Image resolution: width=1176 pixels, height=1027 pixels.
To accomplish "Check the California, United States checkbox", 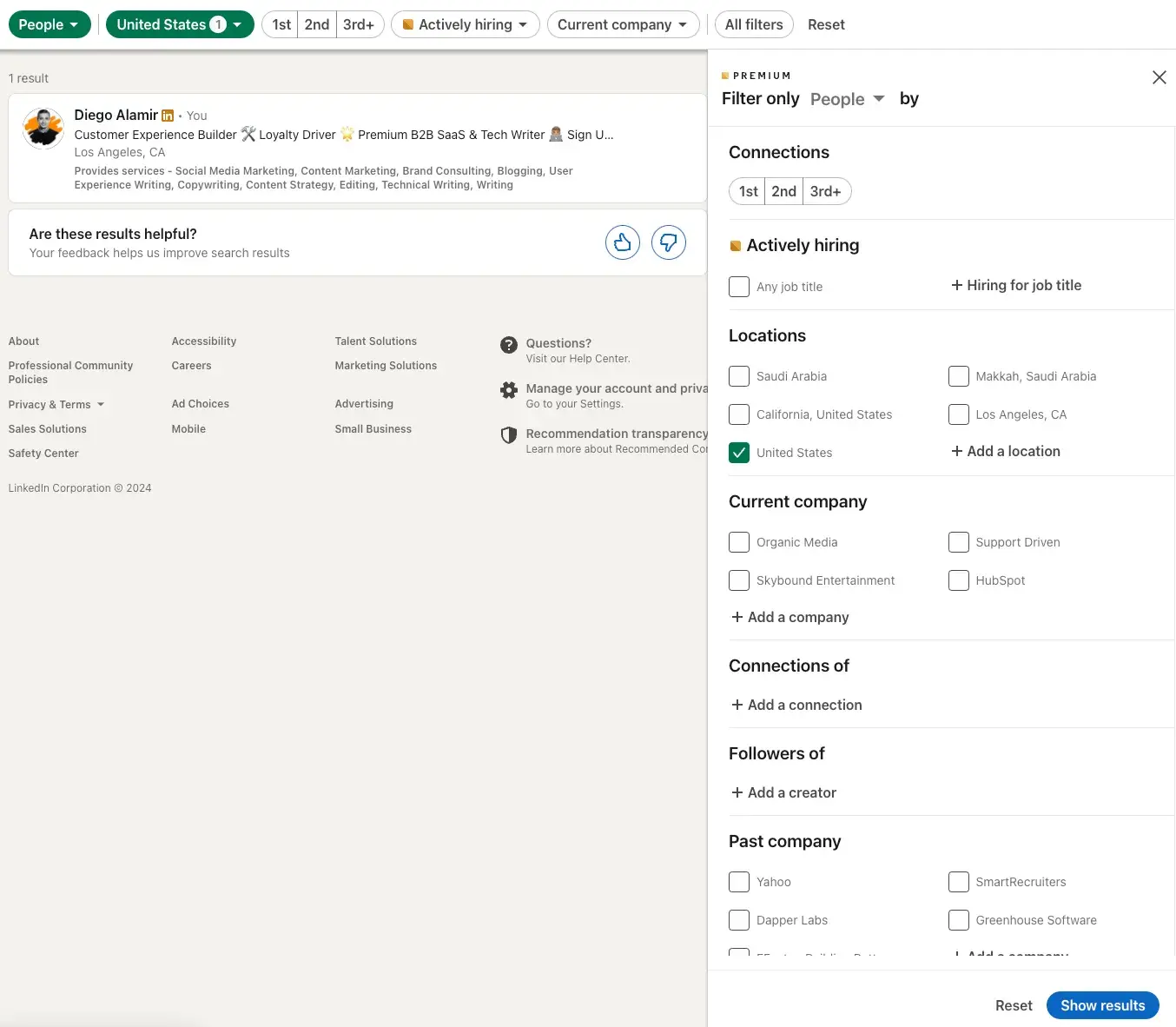I will (739, 414).
